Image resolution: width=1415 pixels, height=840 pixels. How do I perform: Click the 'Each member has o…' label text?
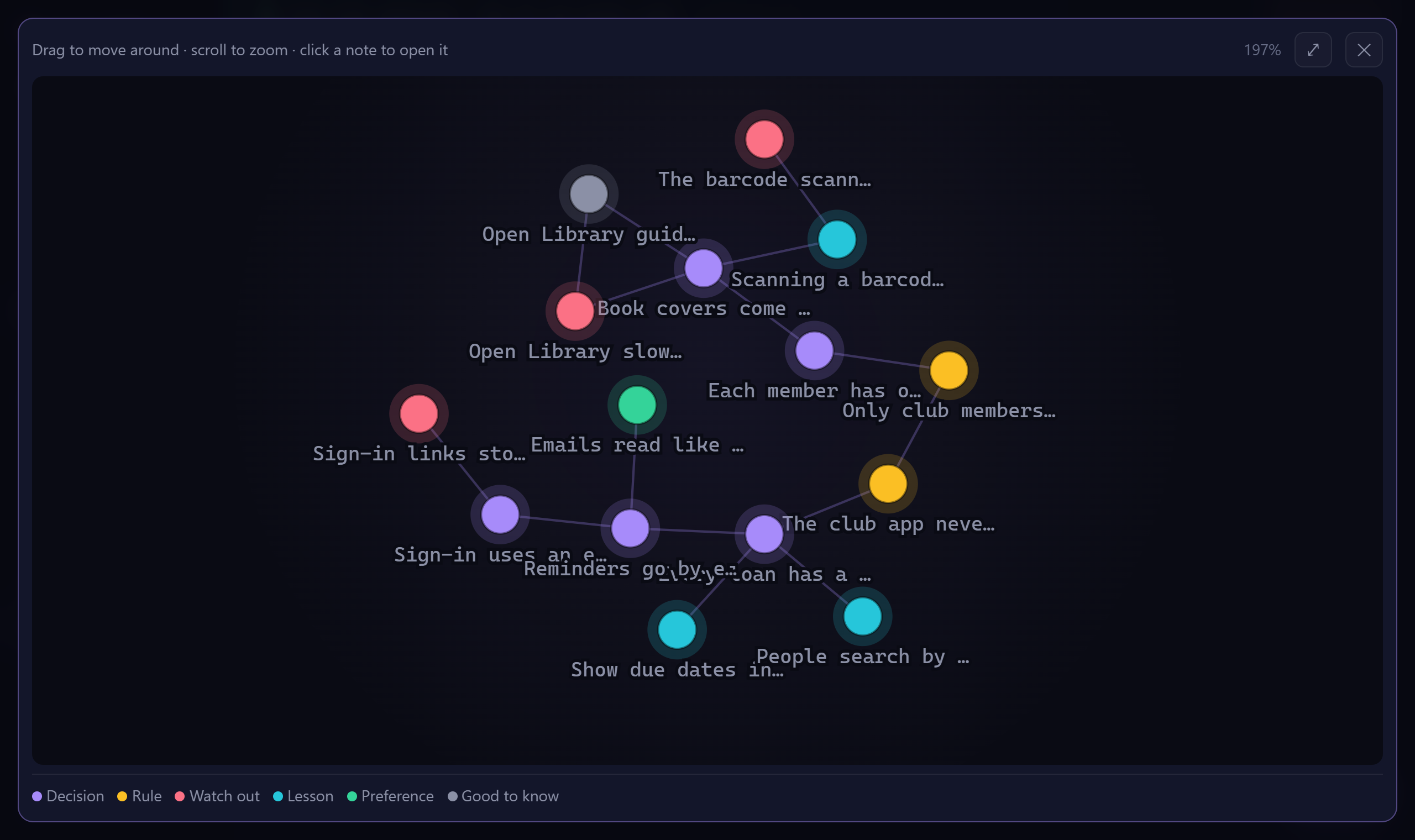click(x=814, y=391)
